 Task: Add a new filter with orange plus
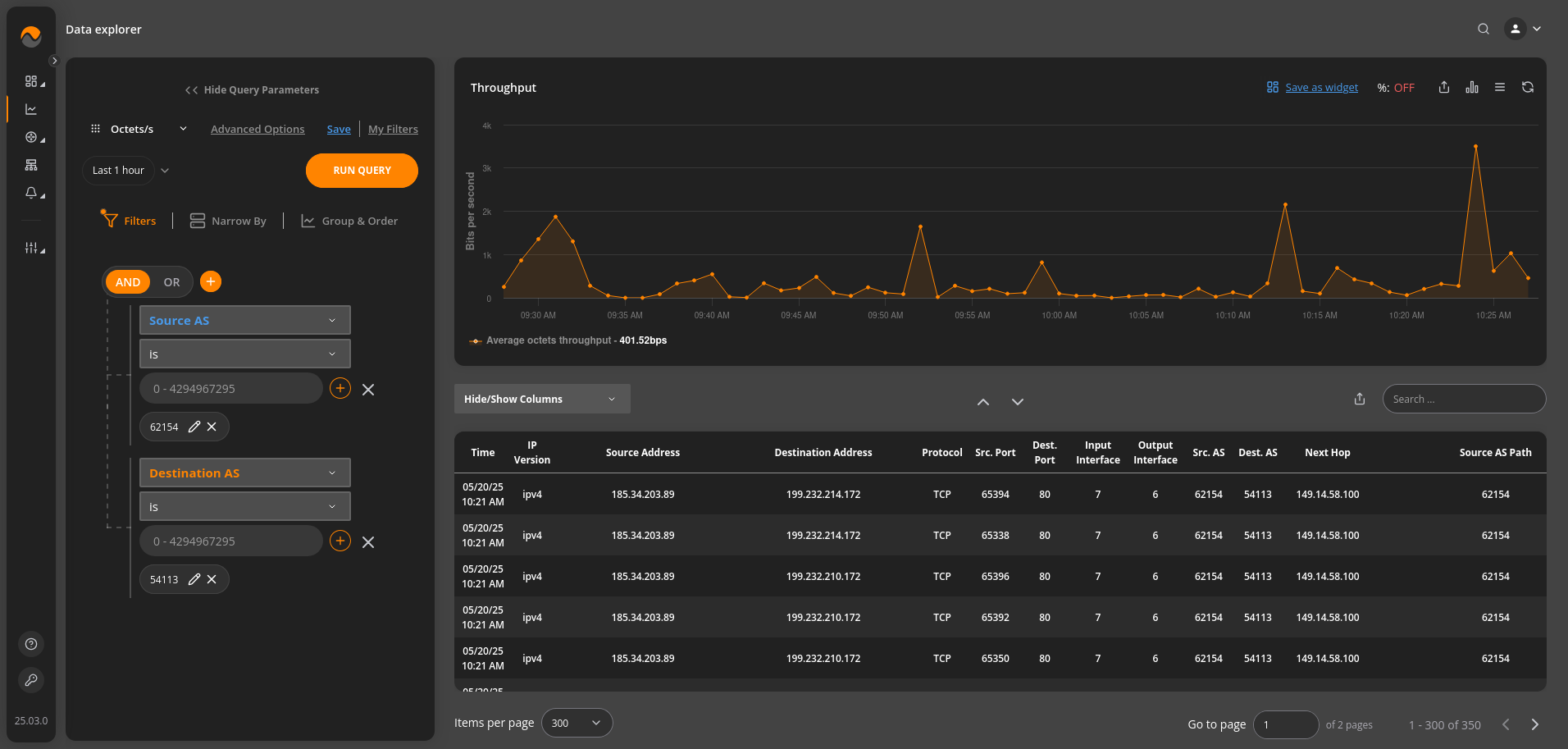[x=211, y=281]
